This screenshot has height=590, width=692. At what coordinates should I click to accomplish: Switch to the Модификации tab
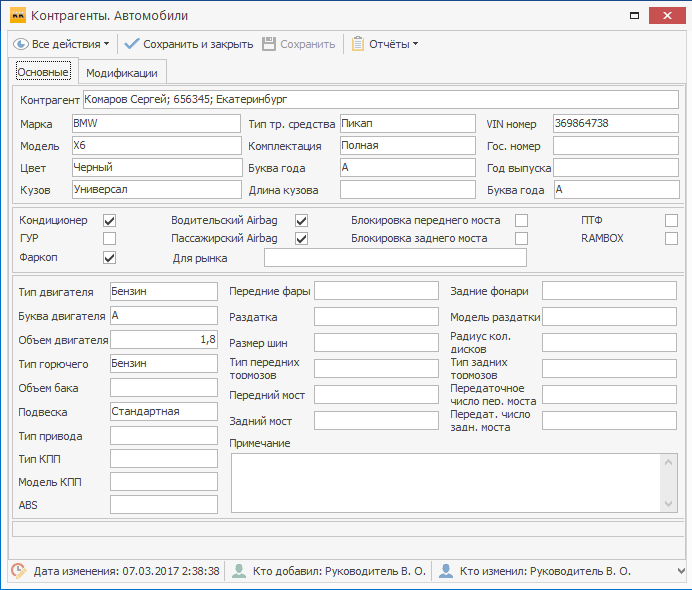122,73
